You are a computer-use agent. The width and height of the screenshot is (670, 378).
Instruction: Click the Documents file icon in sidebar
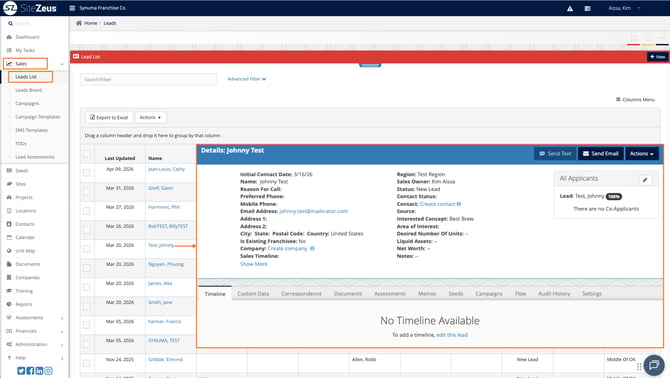(9, 264)
